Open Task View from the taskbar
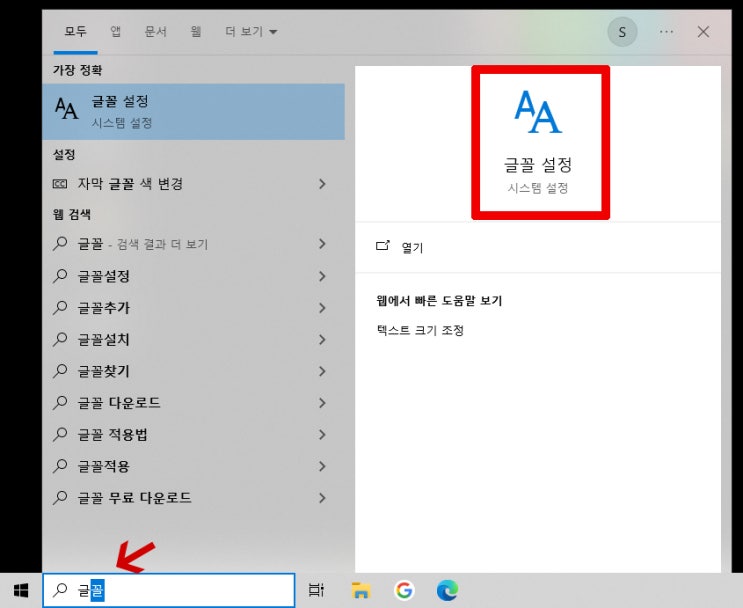 coord(316,590)
